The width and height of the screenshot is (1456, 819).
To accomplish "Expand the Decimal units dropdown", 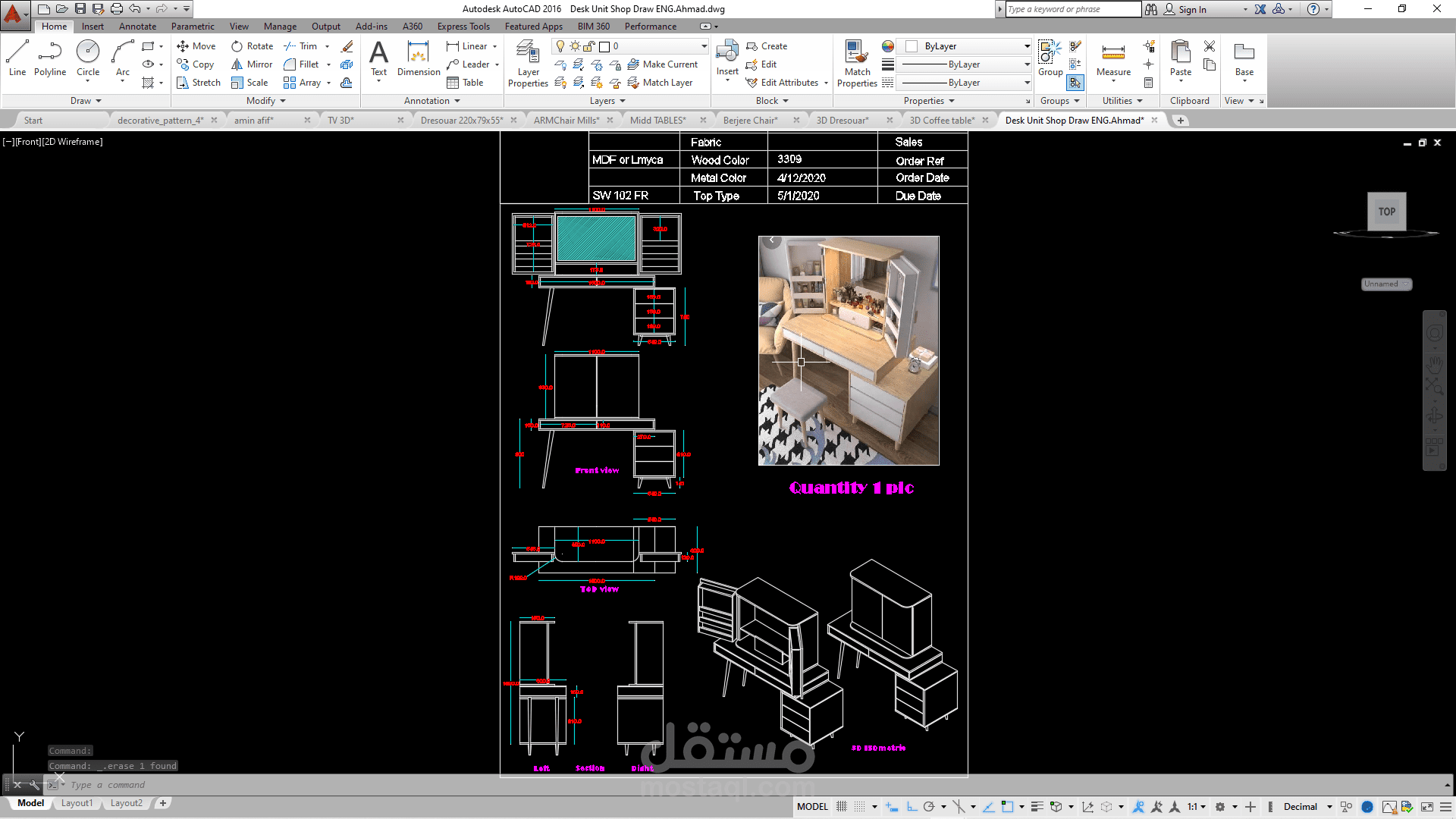I will [1329, 807].
